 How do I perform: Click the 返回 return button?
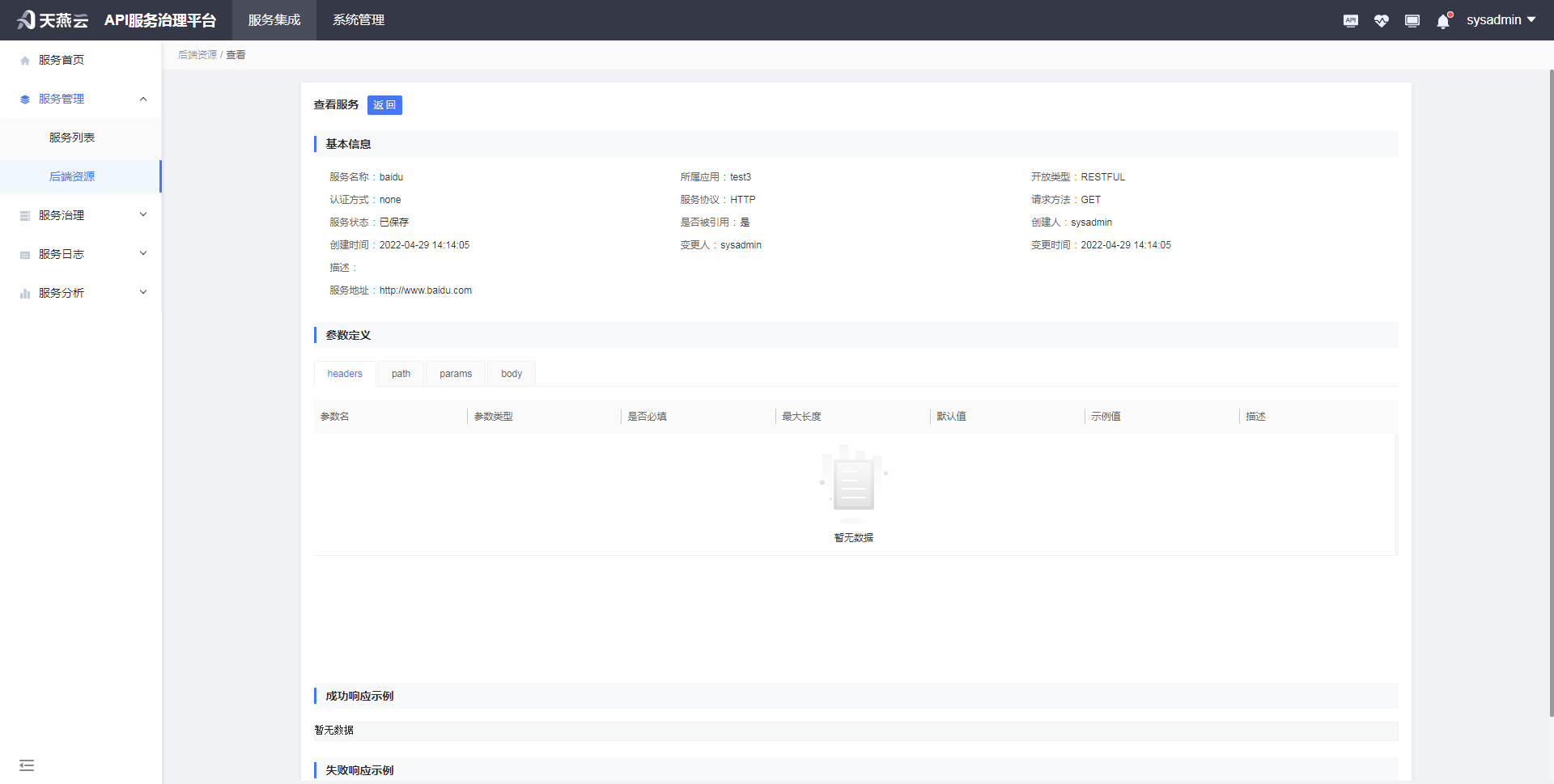pos(384,105)
